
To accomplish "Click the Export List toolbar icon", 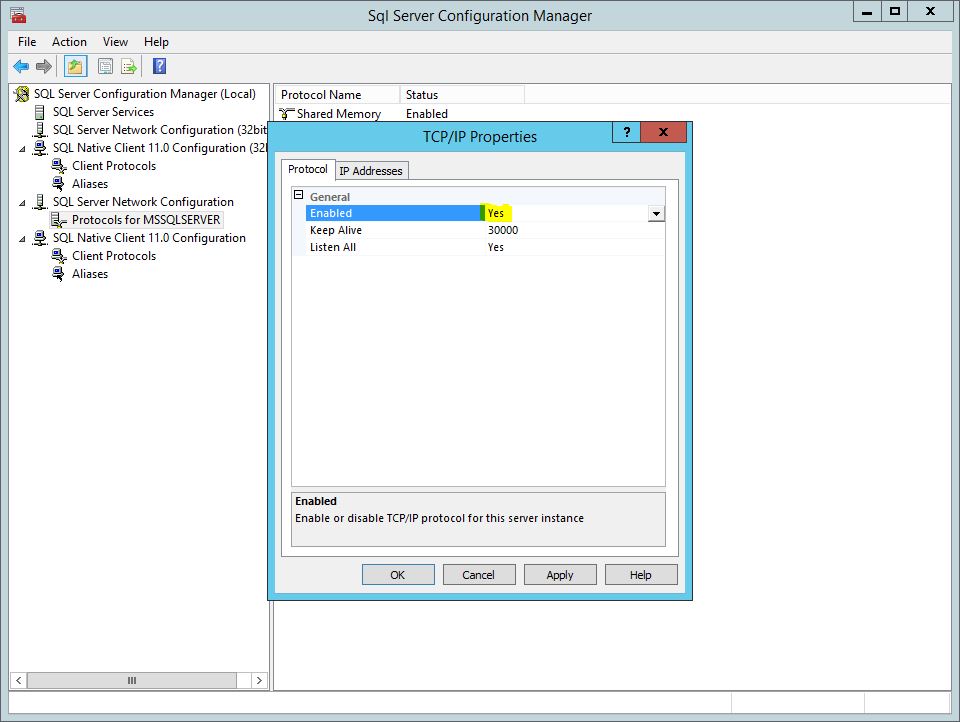I will [x=129, y=66].
